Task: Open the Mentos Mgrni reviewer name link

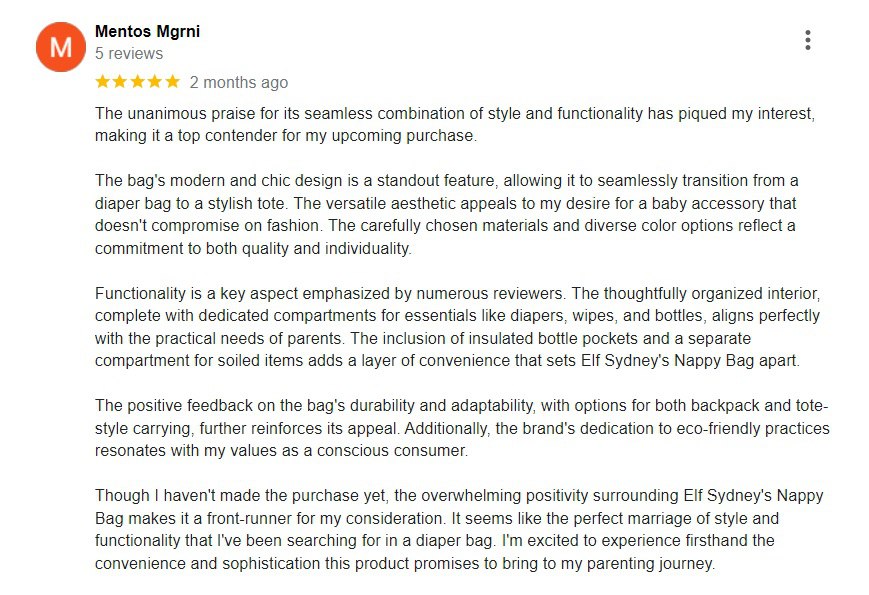Action: (147, 31)
